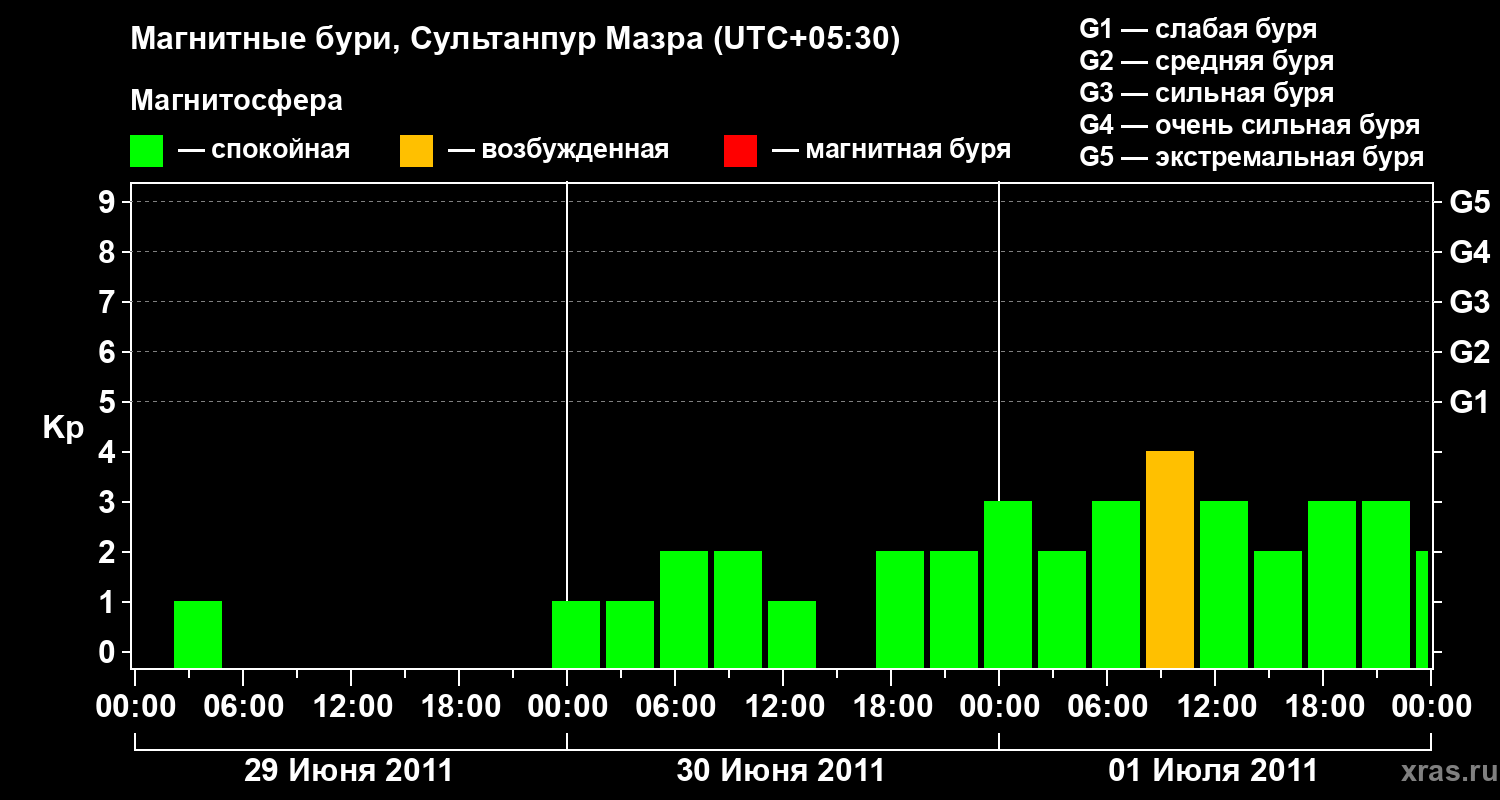
Task: Select the Kp 3 bar at 00:00 on 01 Июля
Action: tap(1008, 585)
